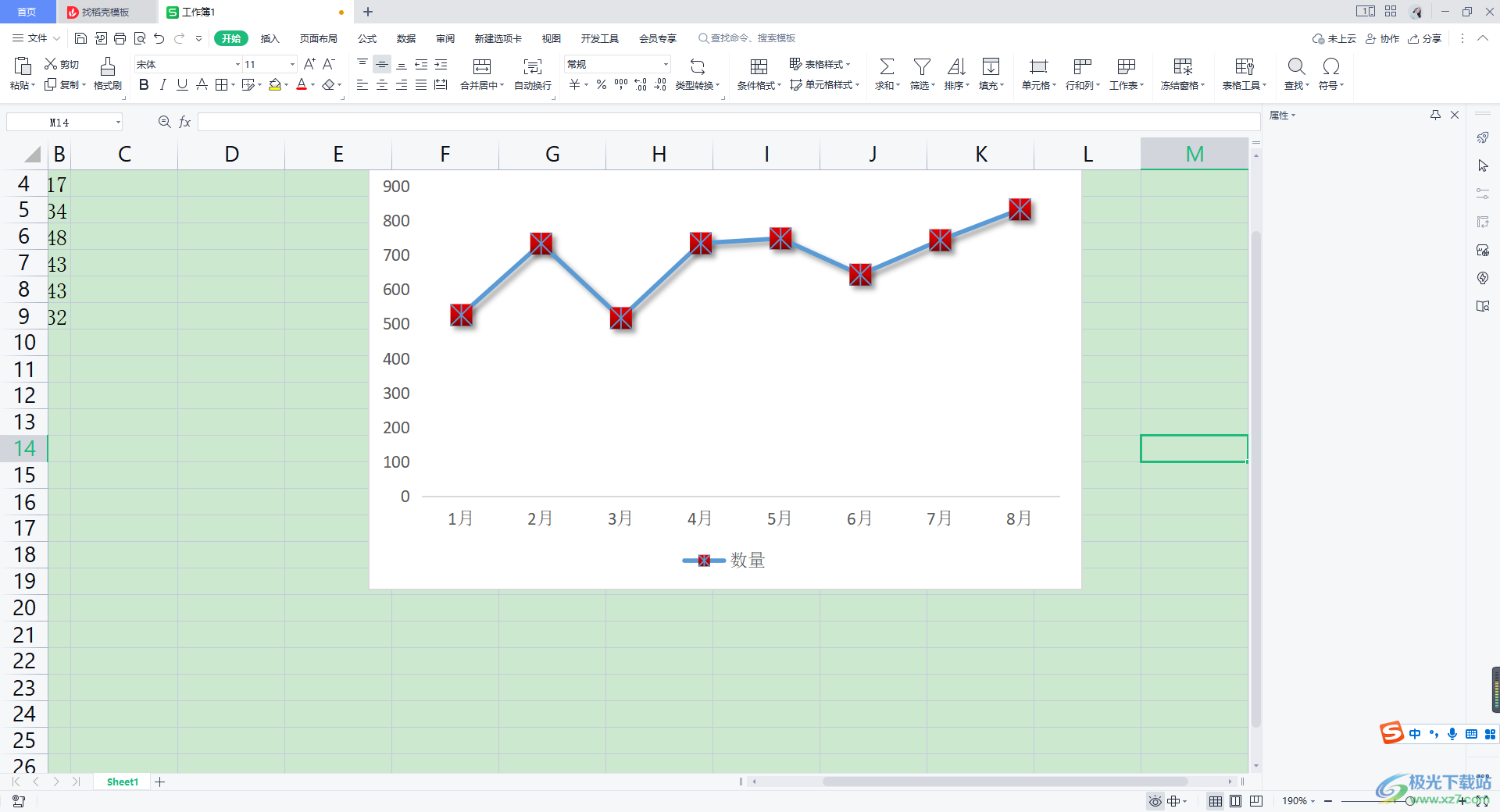Open new document tab with plus
The width and height of the screenshot is (1500, 812).
[368, 12]
